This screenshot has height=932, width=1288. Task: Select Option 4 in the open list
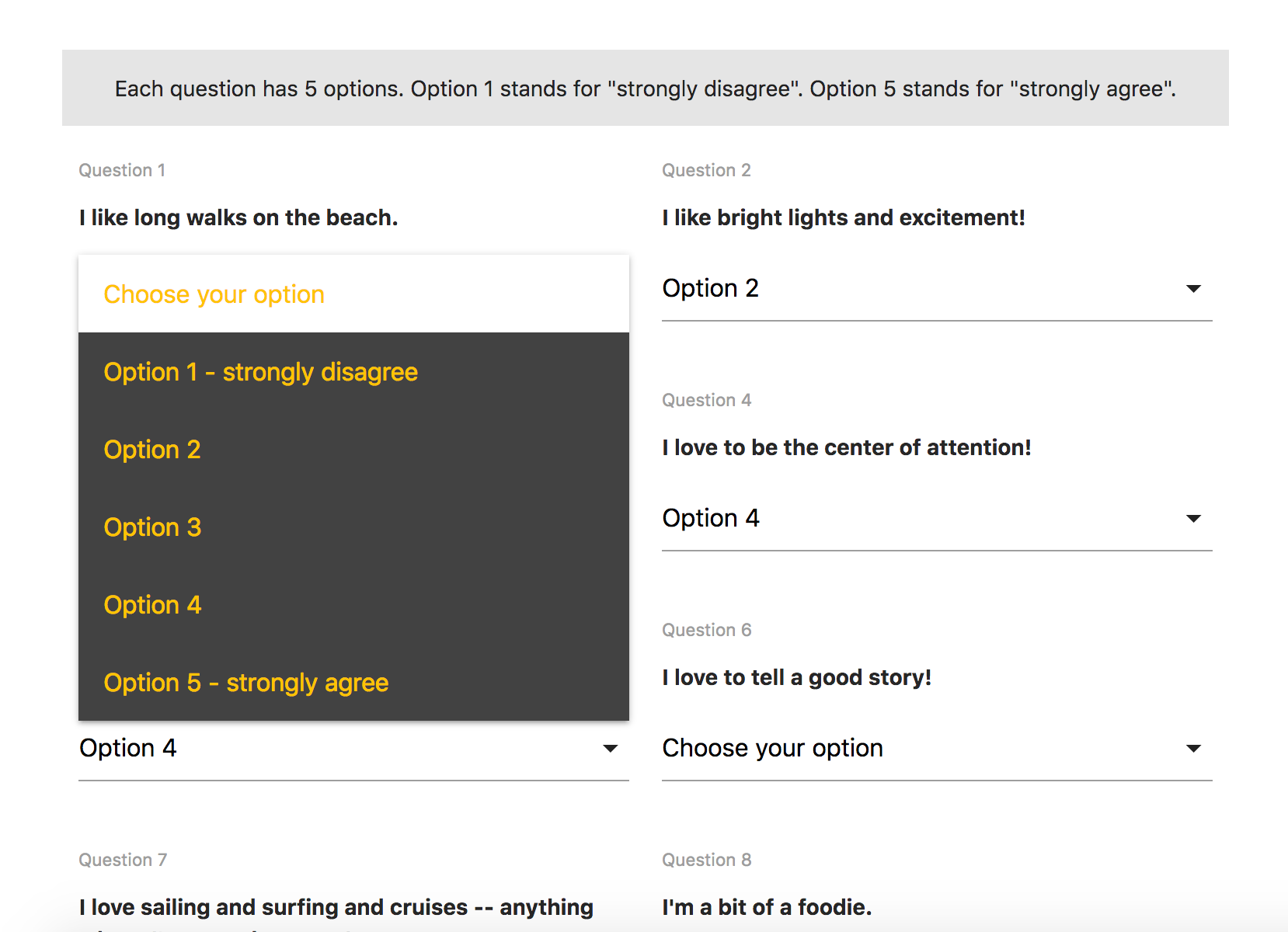(x=152, y=605)
